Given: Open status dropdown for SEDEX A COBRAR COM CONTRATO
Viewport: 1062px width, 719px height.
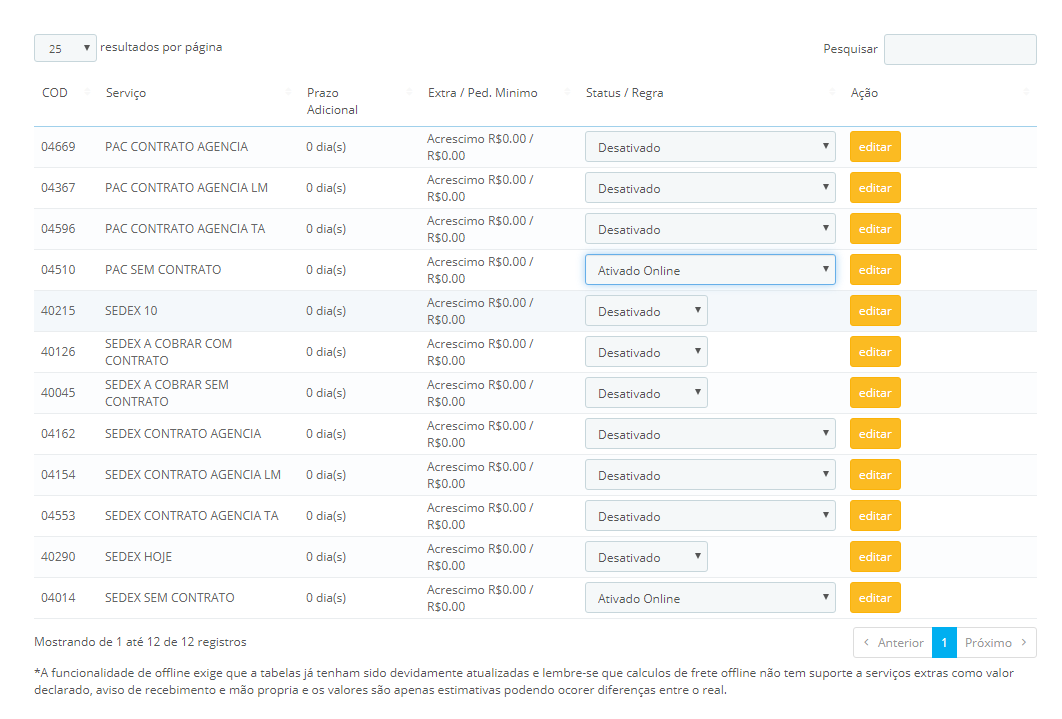Looking at the screenshot, I should point(646,351).
